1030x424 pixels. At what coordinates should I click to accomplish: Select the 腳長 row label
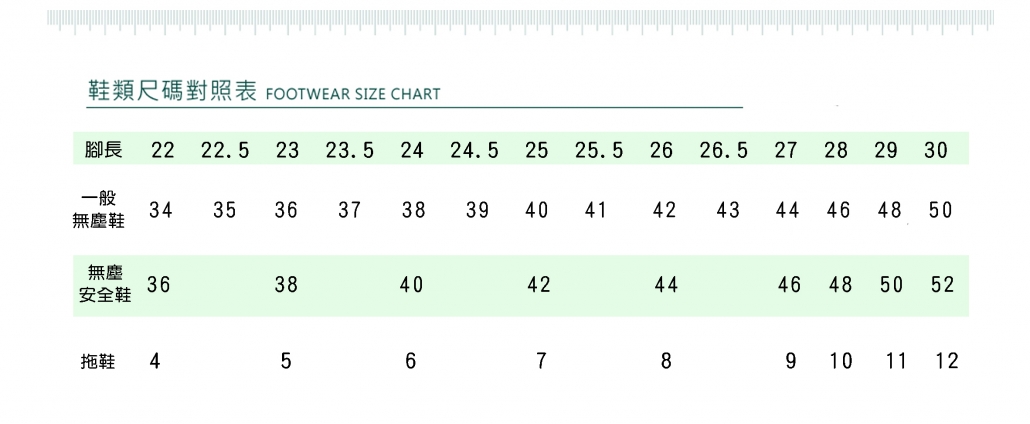click(x=104, y=151)
